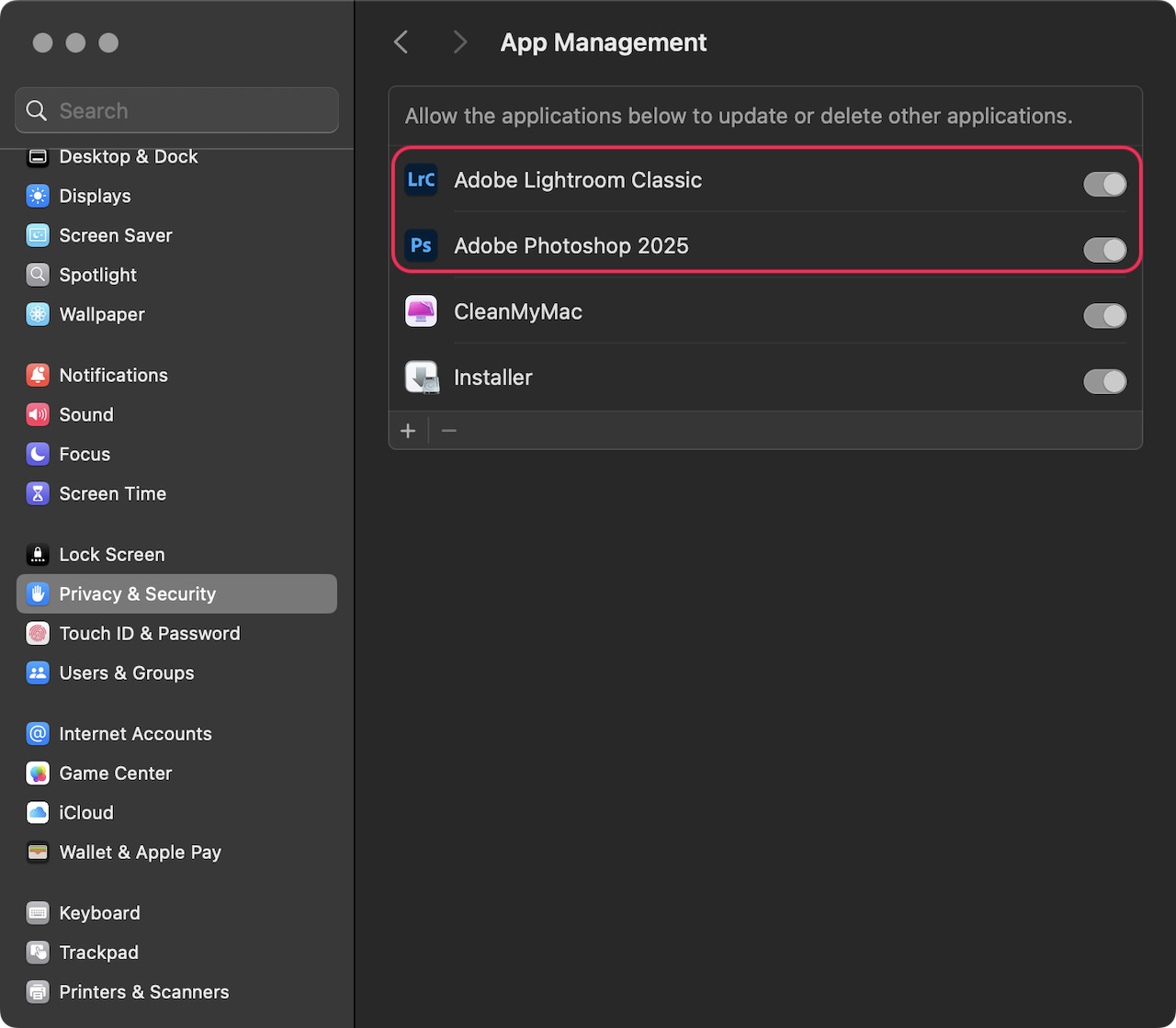The width and height of the screenshot is (1176, 1028).
Task: Click inside the Search field
Action: (x=175, y=110)
